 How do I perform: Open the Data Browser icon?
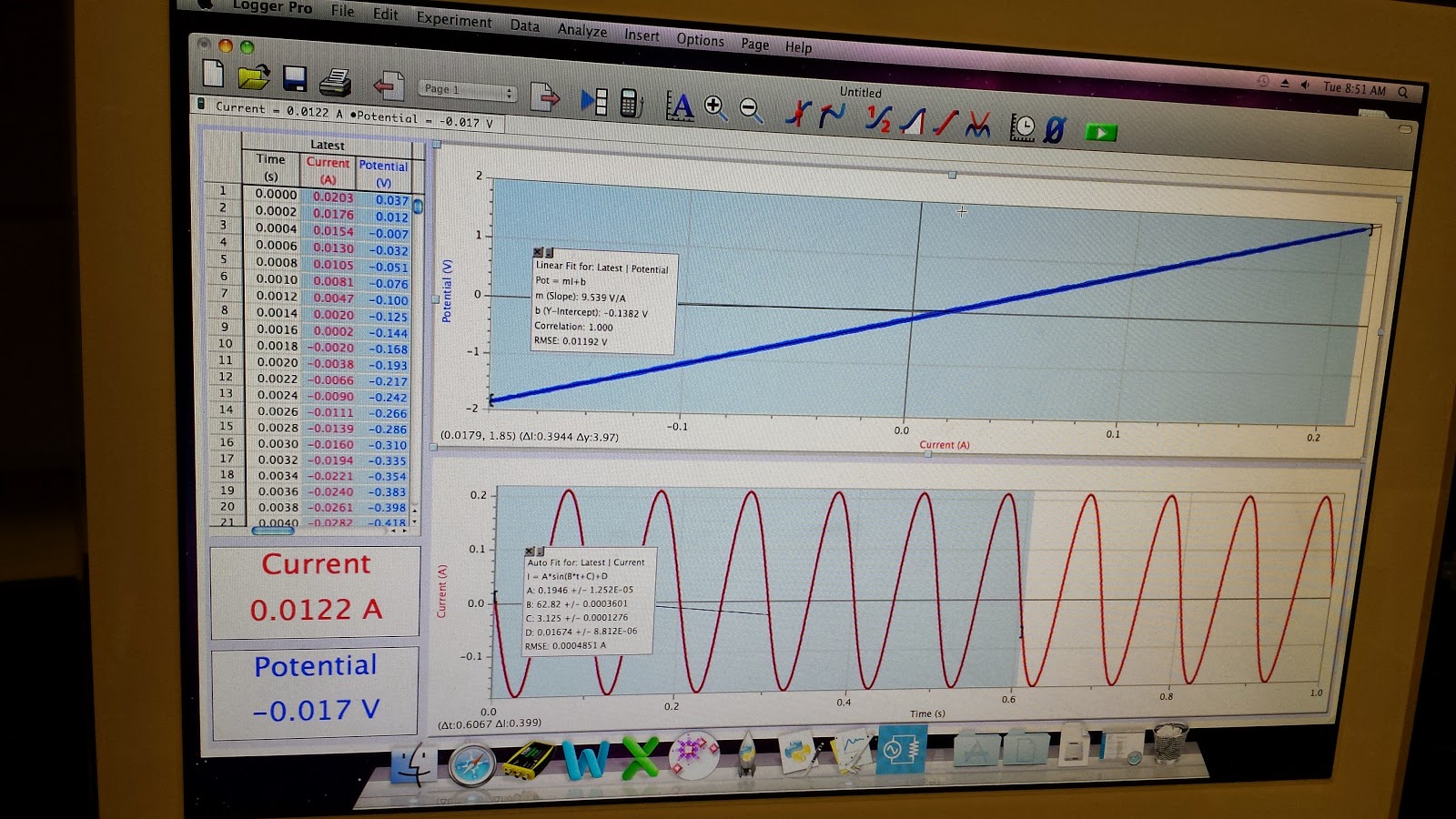[594, 100]
